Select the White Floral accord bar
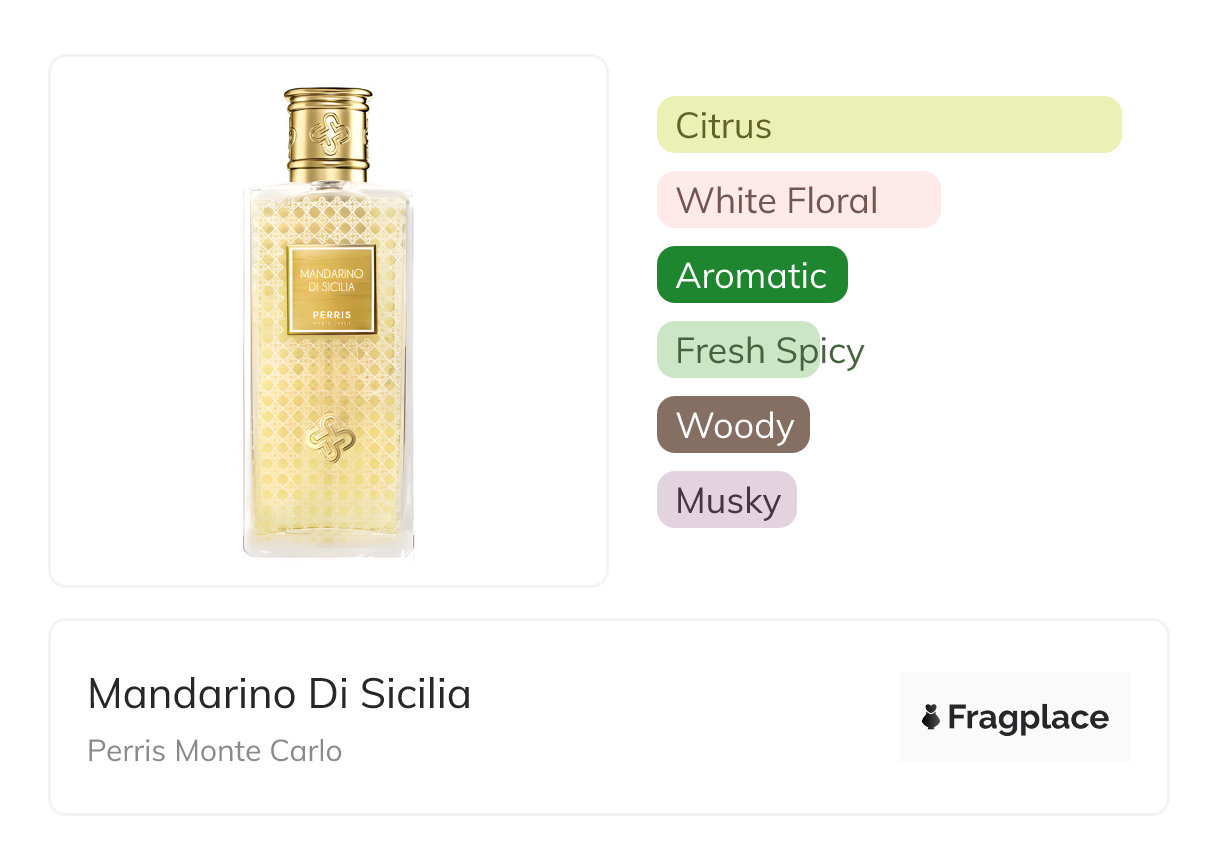Viewport: 1218px width, 864px height. [798, 200]
